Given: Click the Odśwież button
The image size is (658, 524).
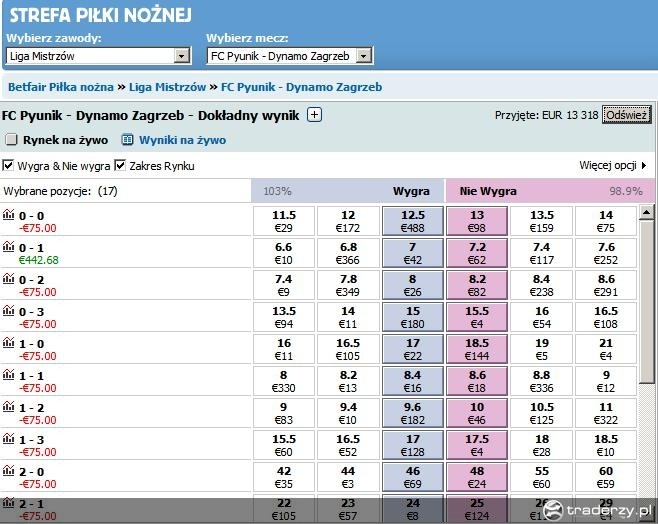Looking at the screenshot, I should tap(627, 115).
